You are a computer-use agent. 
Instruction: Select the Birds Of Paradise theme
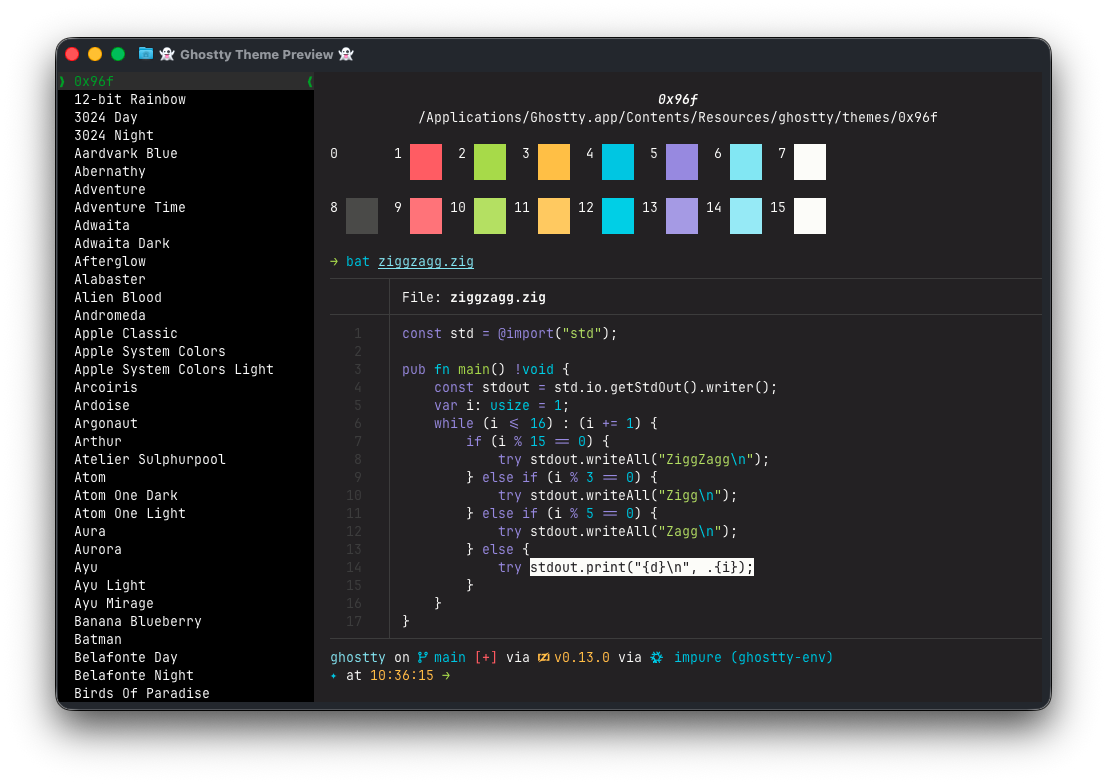pos(142,694)
